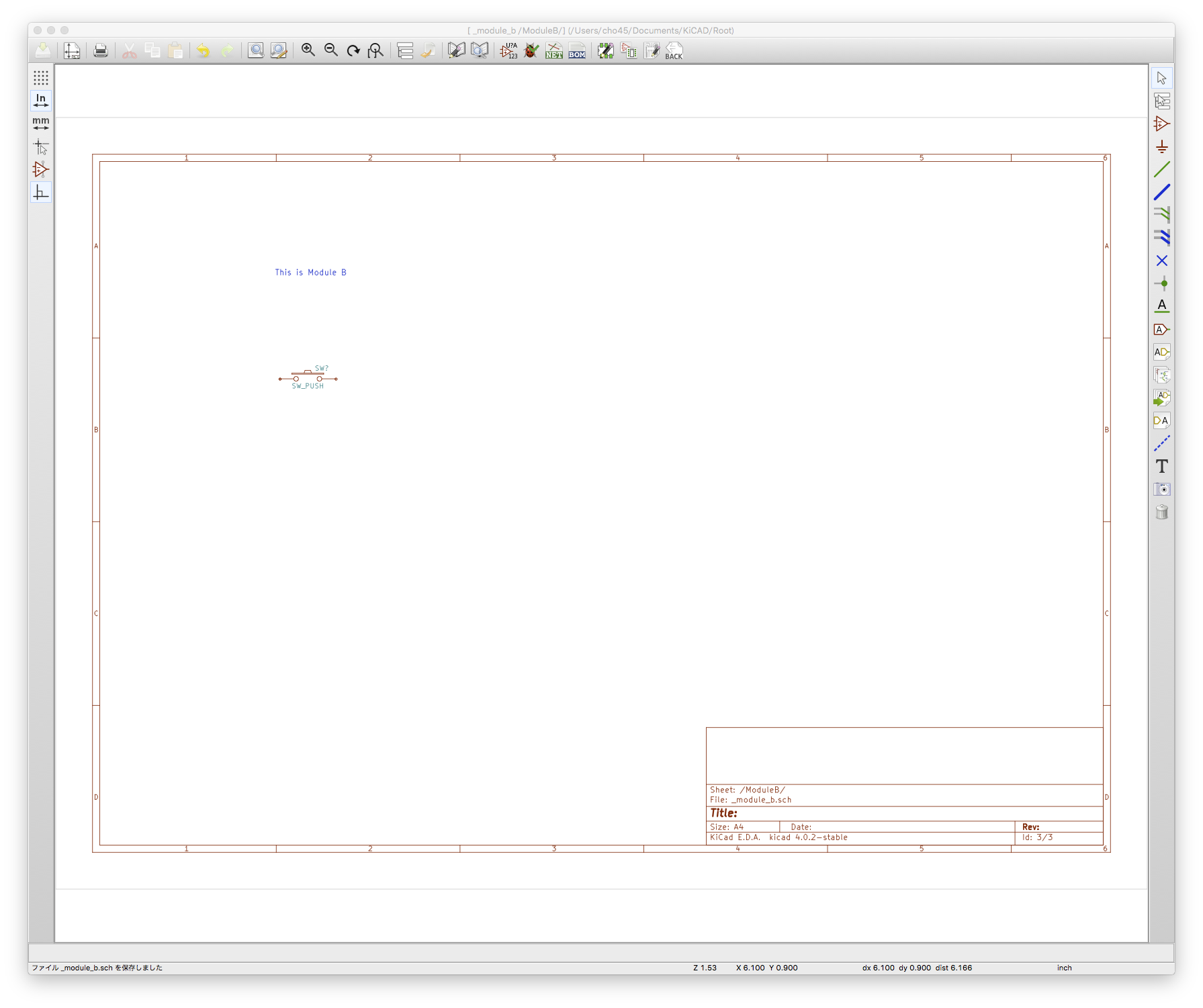Viewport: 1203px width, 1008px height.
Task: Open the hierarchy navigator
Action: [405, 51]
